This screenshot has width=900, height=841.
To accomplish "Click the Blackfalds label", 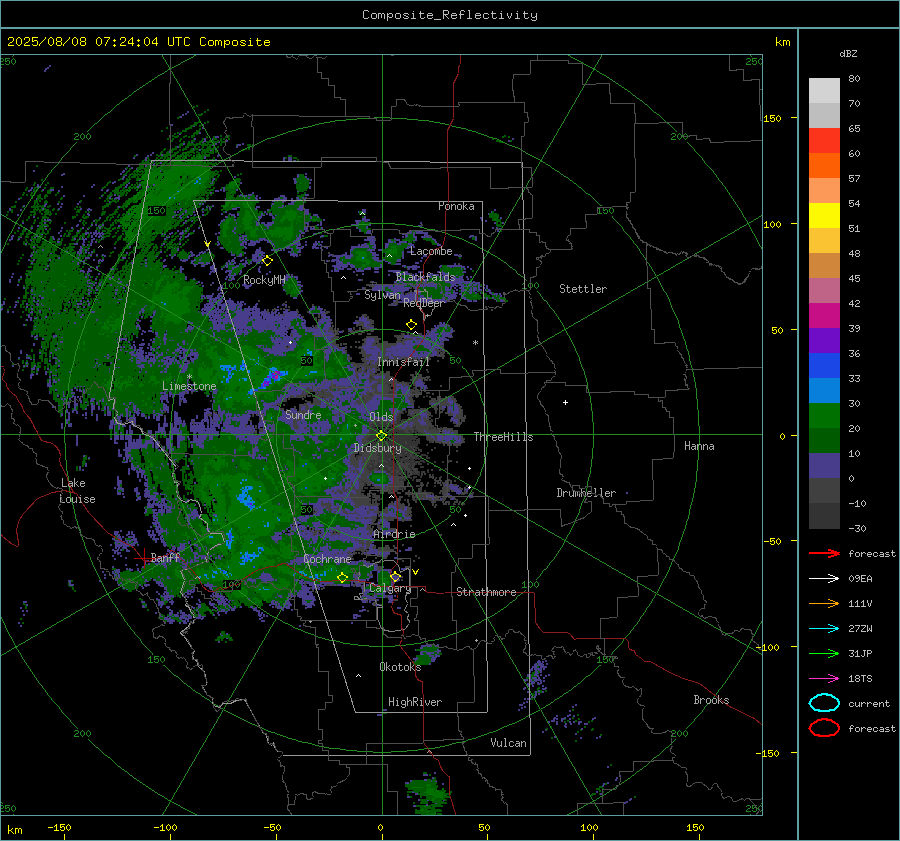I will point(425,277).
